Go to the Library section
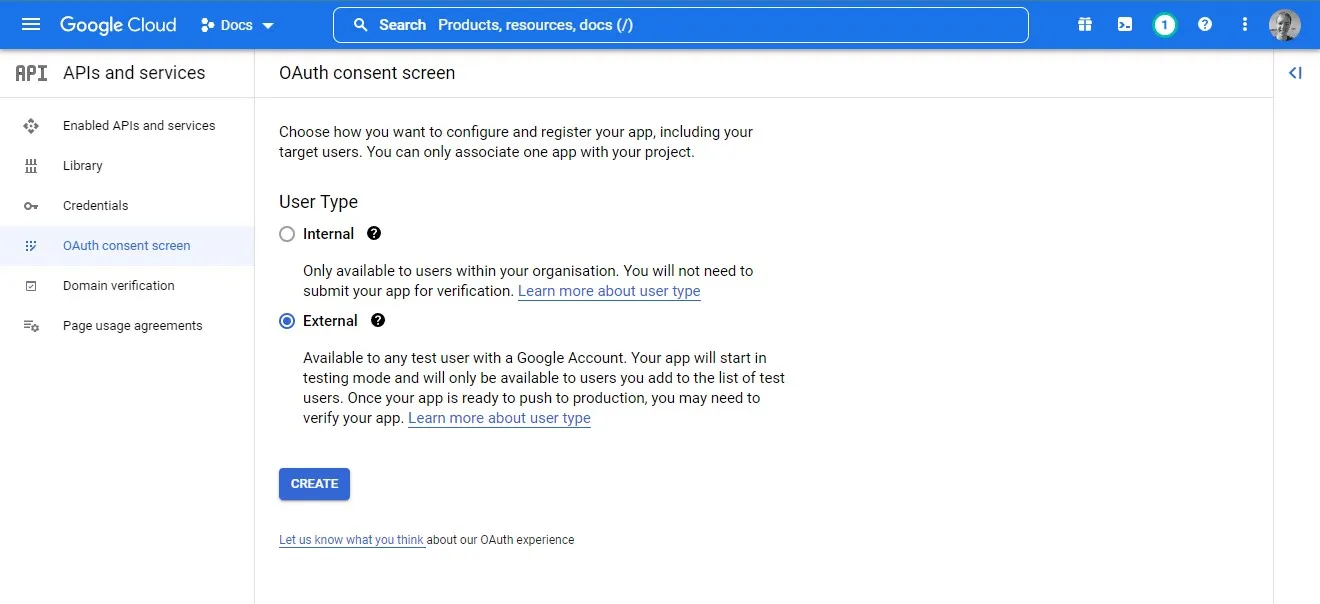The width and height of the screenshot is (1320, 604). click(83, 165)
